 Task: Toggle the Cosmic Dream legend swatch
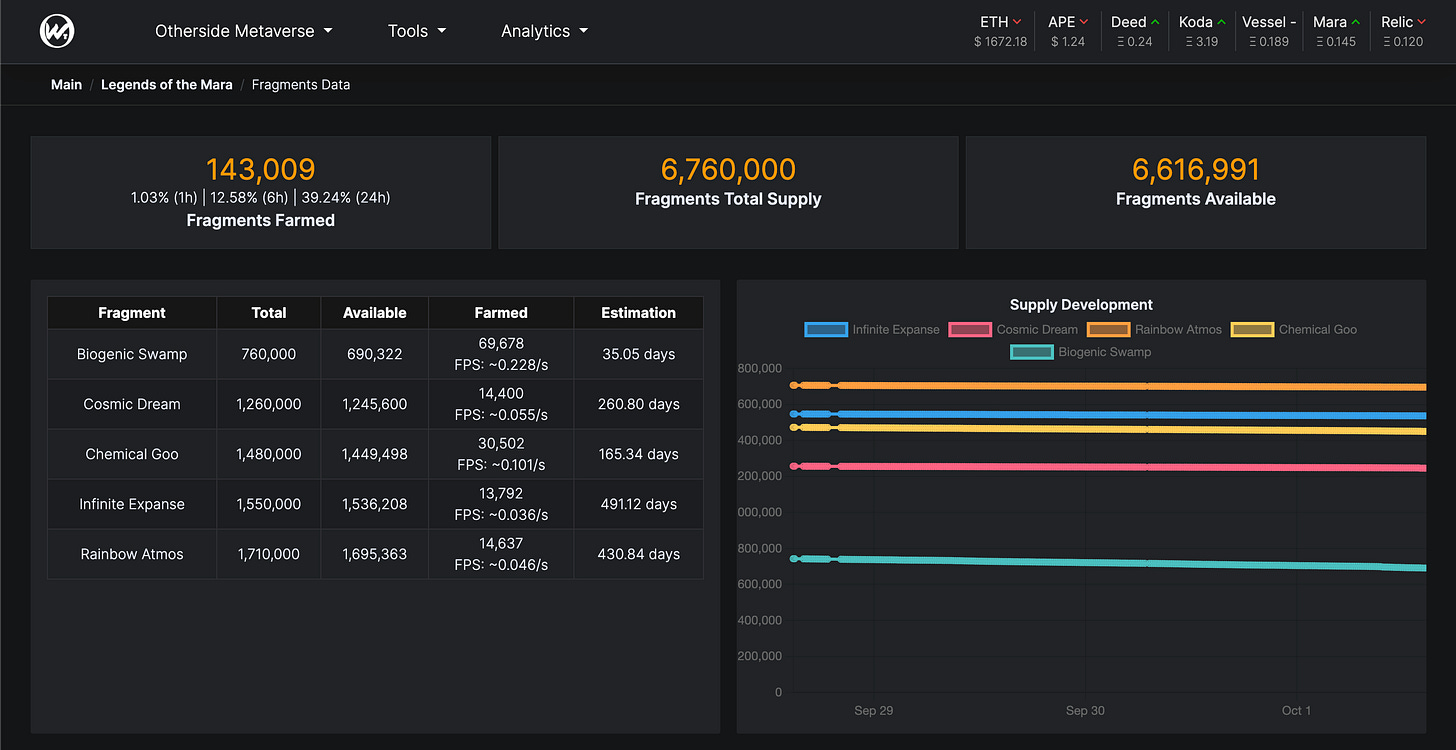coord(970,329)
